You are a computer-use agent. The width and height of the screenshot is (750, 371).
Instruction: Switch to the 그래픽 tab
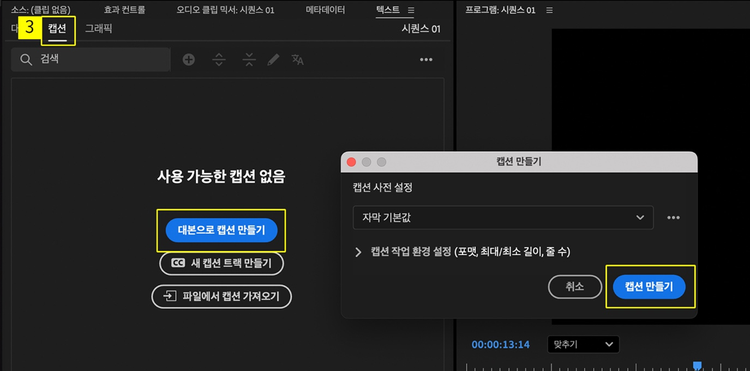[x=99, y=29]
